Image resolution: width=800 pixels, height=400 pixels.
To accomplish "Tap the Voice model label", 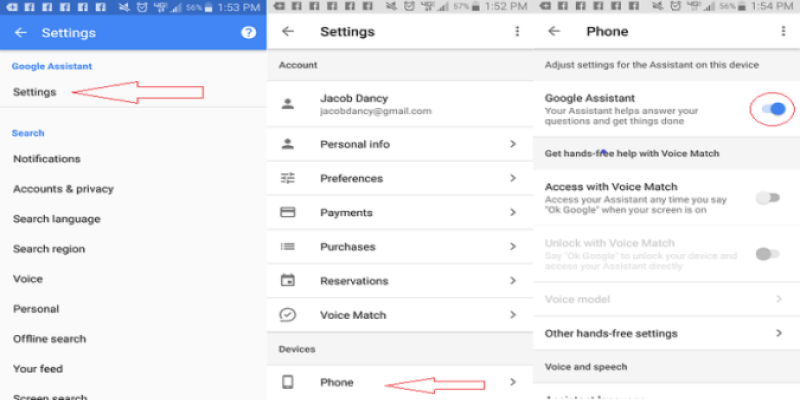I will pyautogui.click(x=577, y=299).
